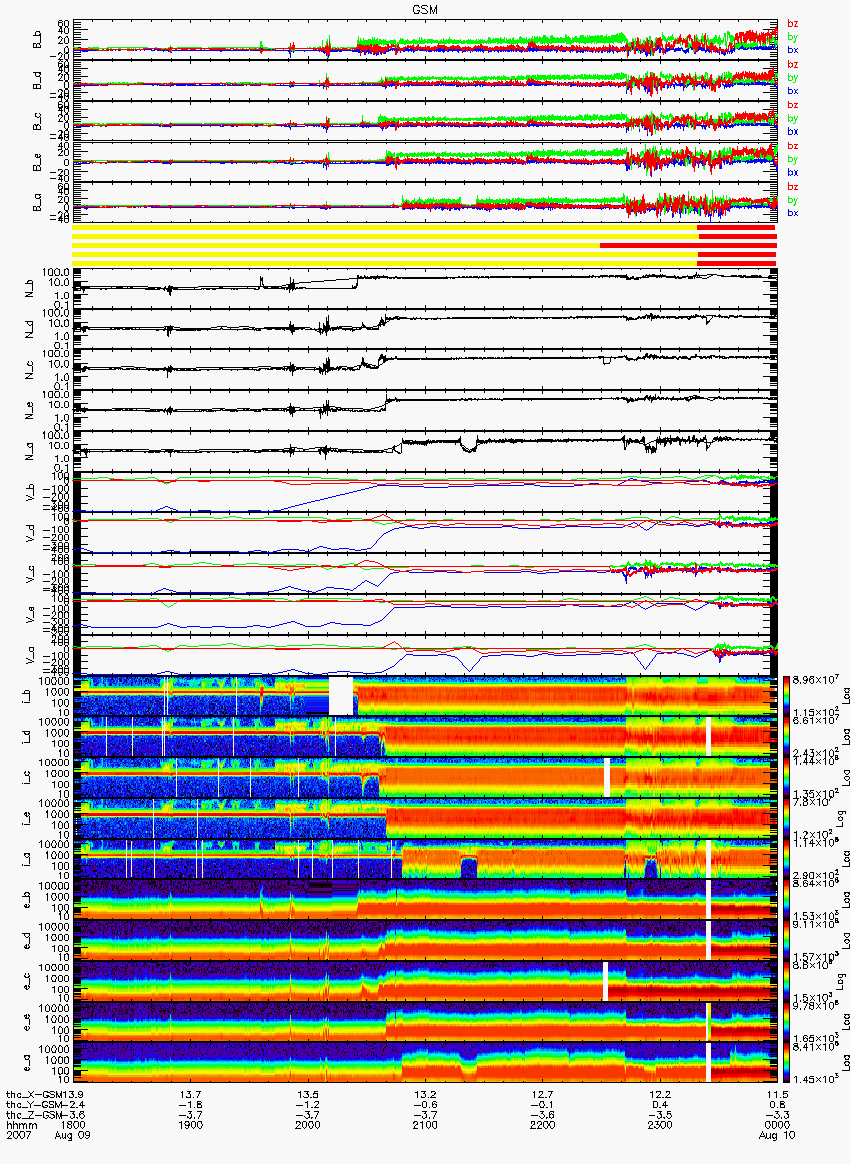Screen dimensions: 850x1164
Task: Click the color bar beside i_d spectrogram
Action: (x=786, y=737)
